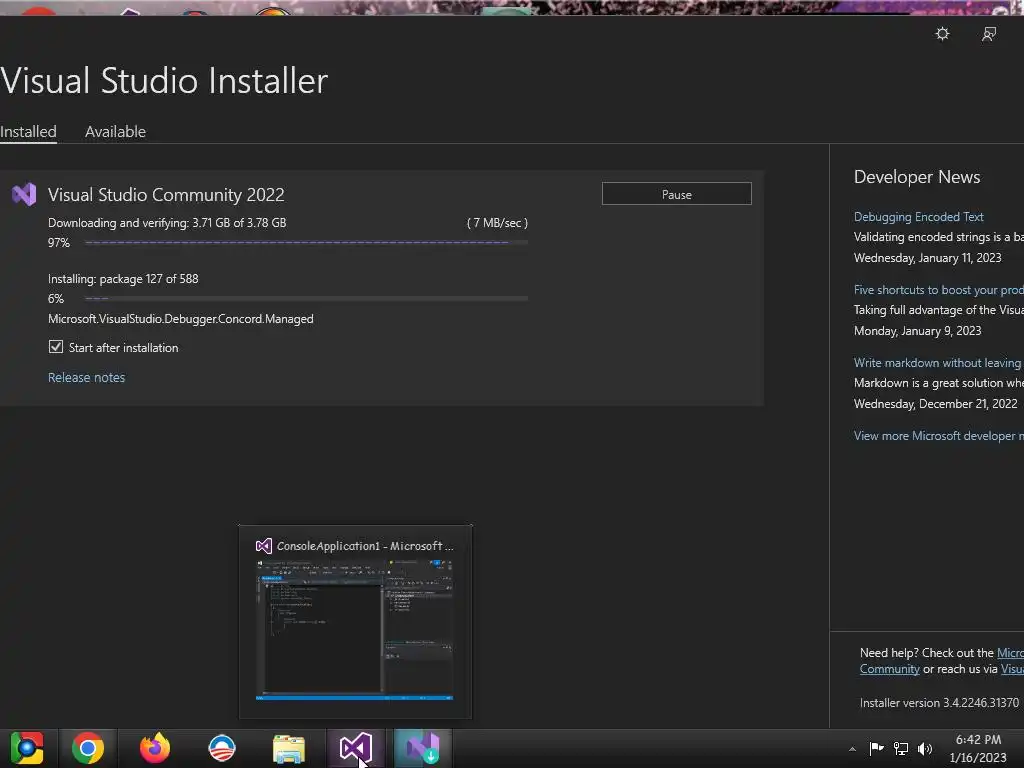Click the Monday, January 9, 2023 date
This screenshot has width=1024, height=768.
point(918,331)
